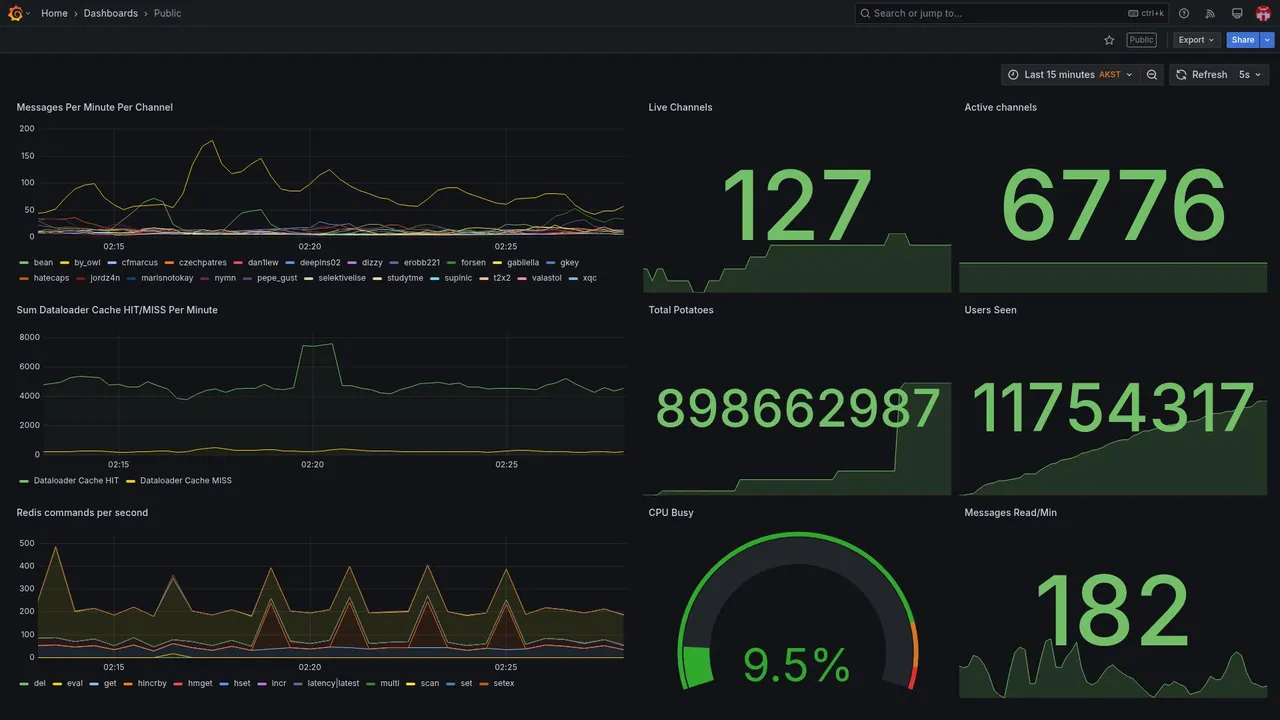Go to Home breadcrumb
This screenshot has width=1280, height=720.
54,13
